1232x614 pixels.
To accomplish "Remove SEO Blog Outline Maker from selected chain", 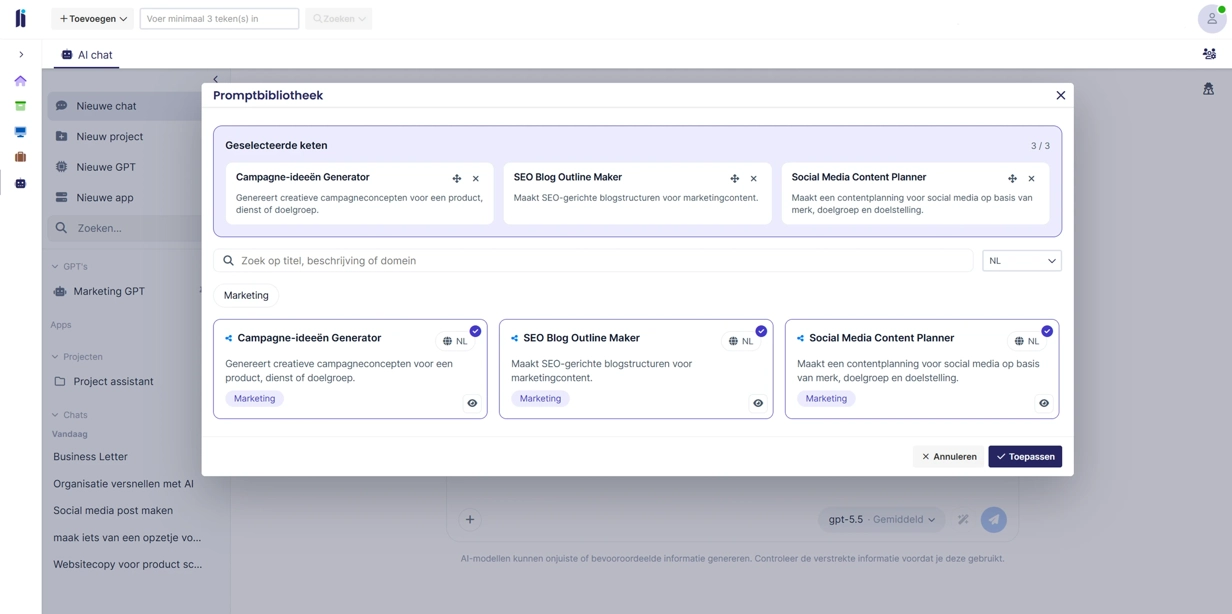I will tap(754, 179).
